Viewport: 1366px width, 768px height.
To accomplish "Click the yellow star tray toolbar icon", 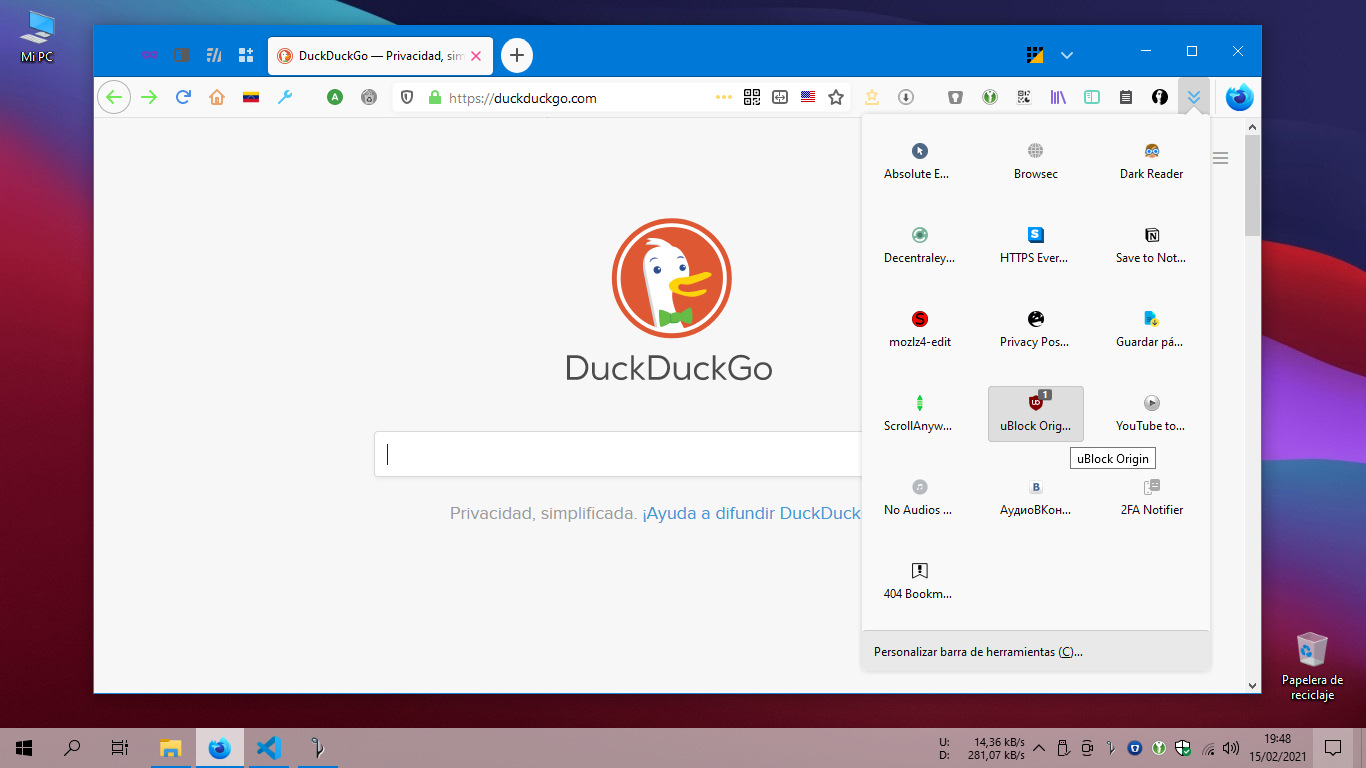I will tap(872, 97).
